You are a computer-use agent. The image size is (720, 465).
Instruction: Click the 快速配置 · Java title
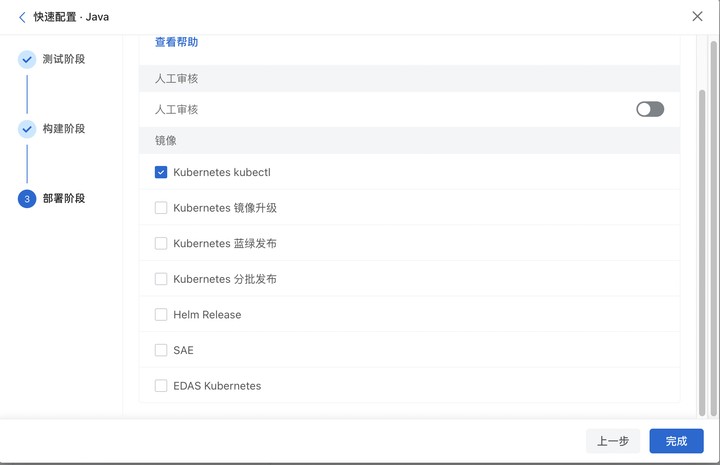[71, 17]
